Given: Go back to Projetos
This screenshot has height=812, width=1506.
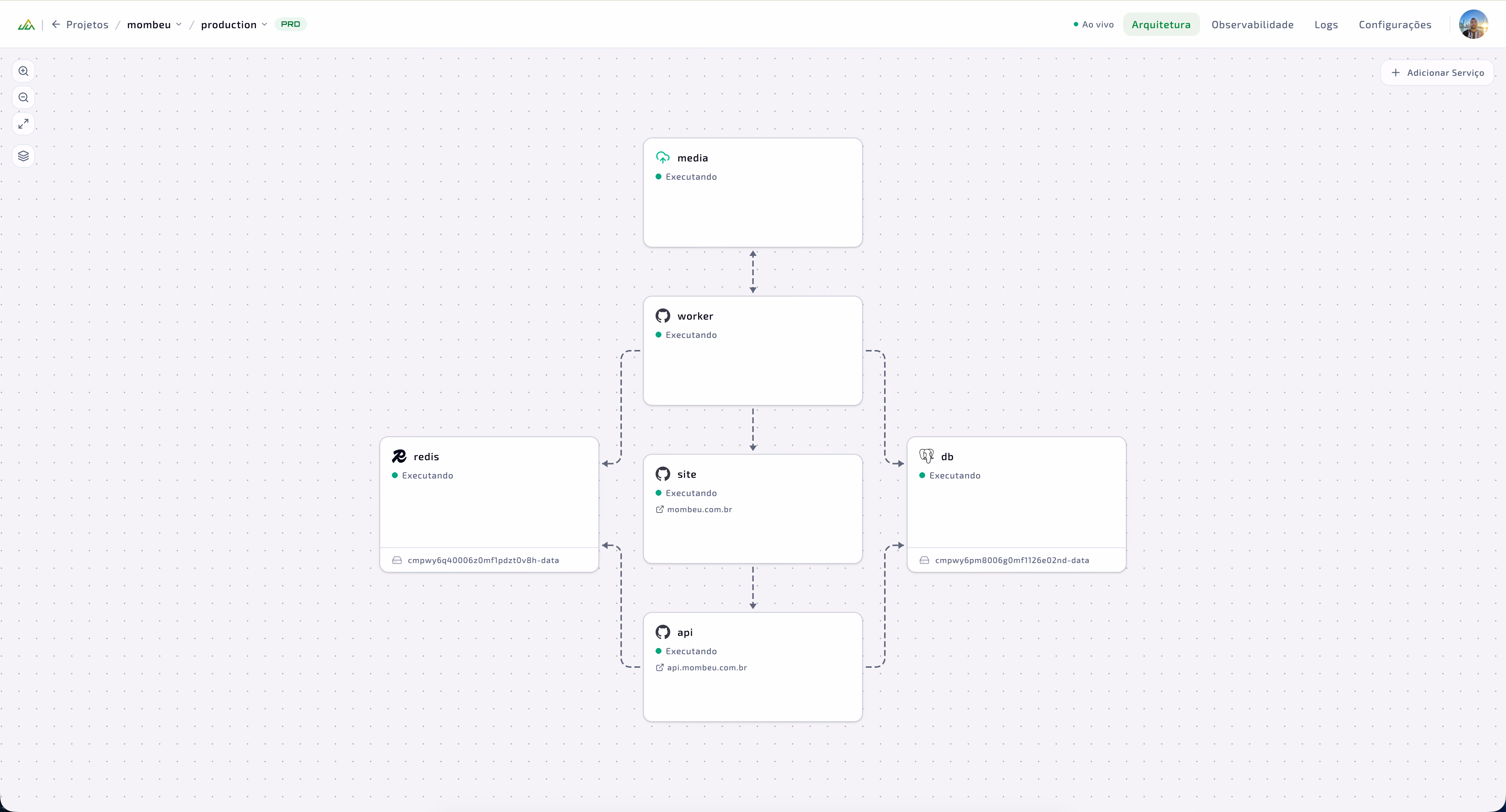Looking at the screenshot, I should coord(80,25).
